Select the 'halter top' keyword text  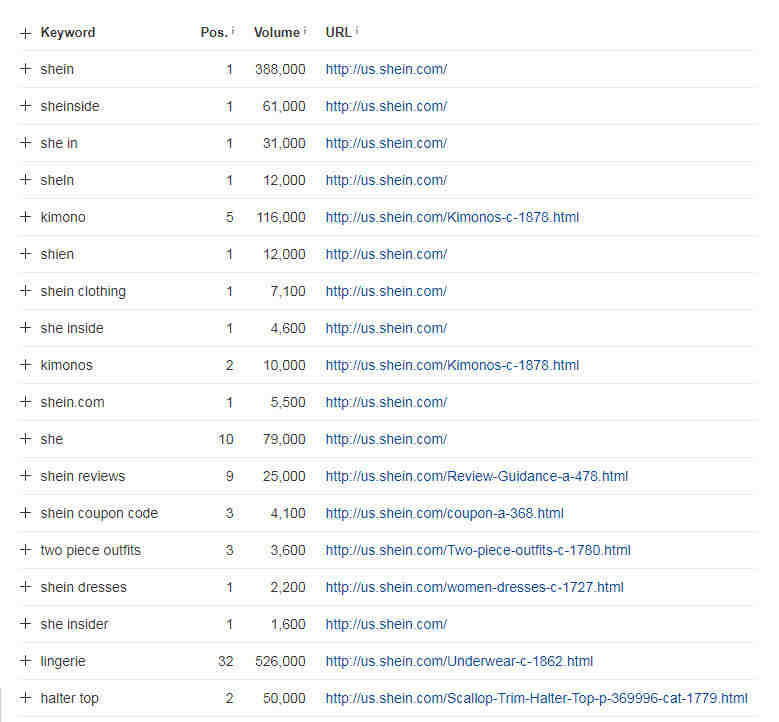click(70, 698)
